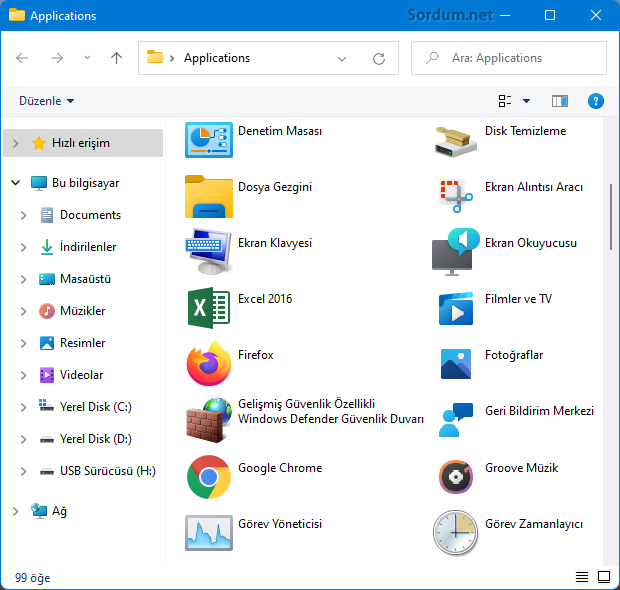Screen dimensions: 620x590
Task: Collapse the Bu bilgisayar tree node
Action: [x=15, y=183]
